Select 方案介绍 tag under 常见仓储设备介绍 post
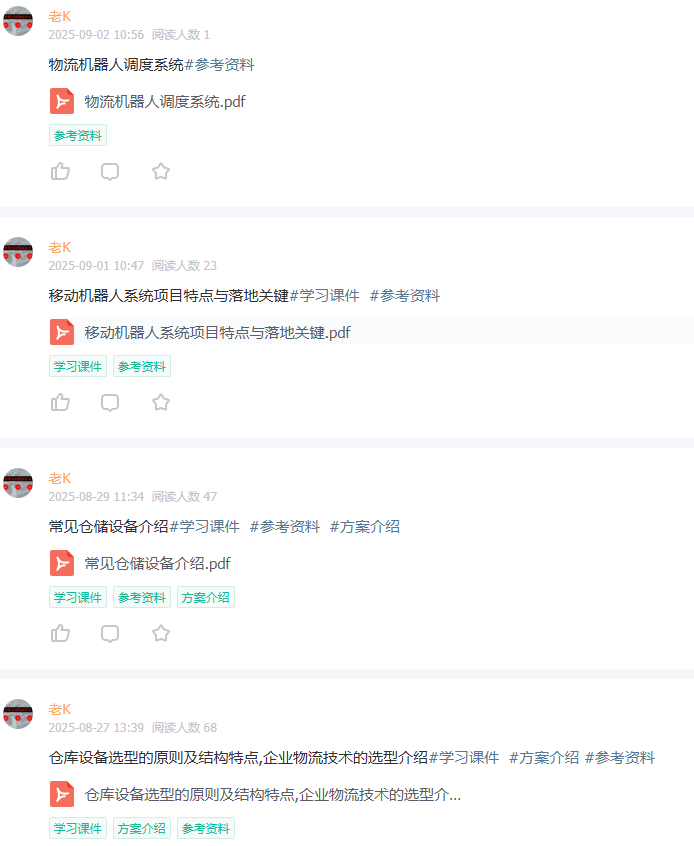This screenshot has height=846, width=694. tap(206, 597)
